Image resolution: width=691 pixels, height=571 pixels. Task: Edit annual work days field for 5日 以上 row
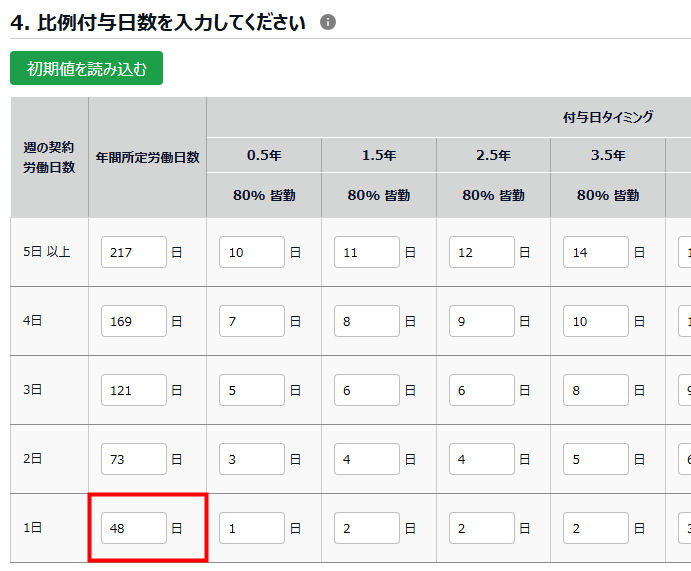pyautogui.click(x=134, y=252)
